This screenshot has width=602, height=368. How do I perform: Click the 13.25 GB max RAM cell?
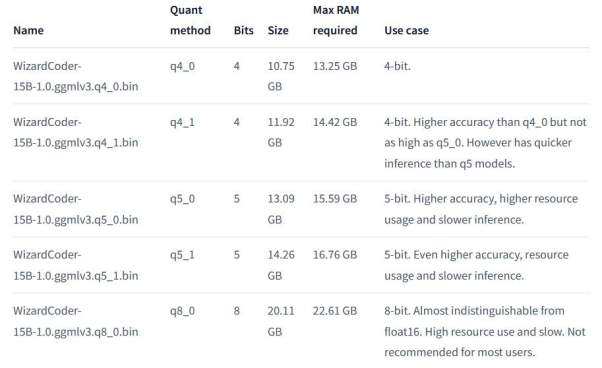click(335, 66)
